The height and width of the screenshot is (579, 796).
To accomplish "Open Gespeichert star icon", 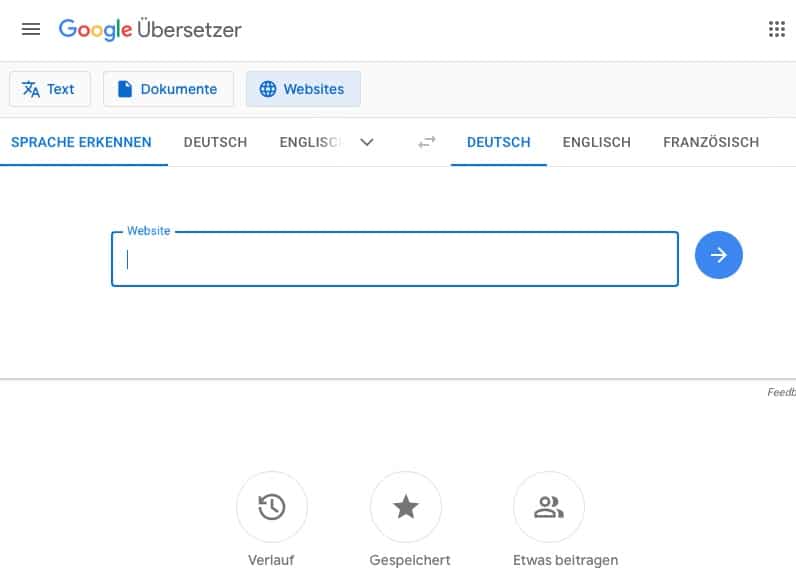I will 405,507.
